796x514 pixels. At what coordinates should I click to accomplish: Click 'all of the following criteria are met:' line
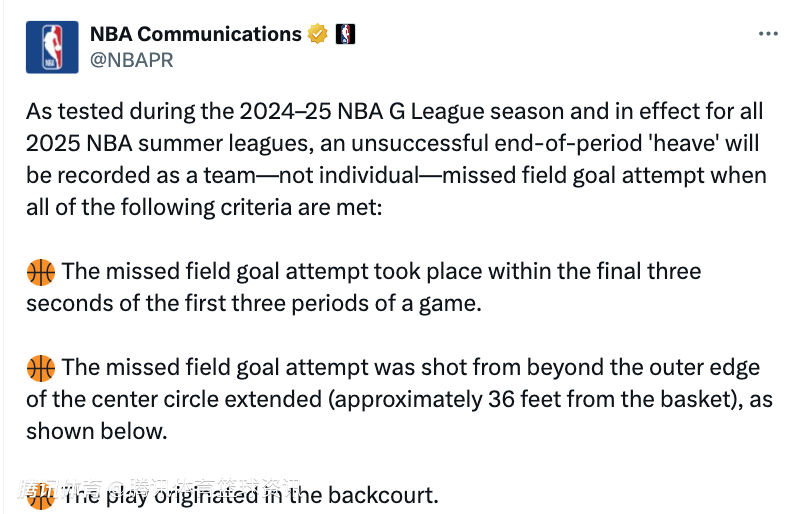[204, 208]
